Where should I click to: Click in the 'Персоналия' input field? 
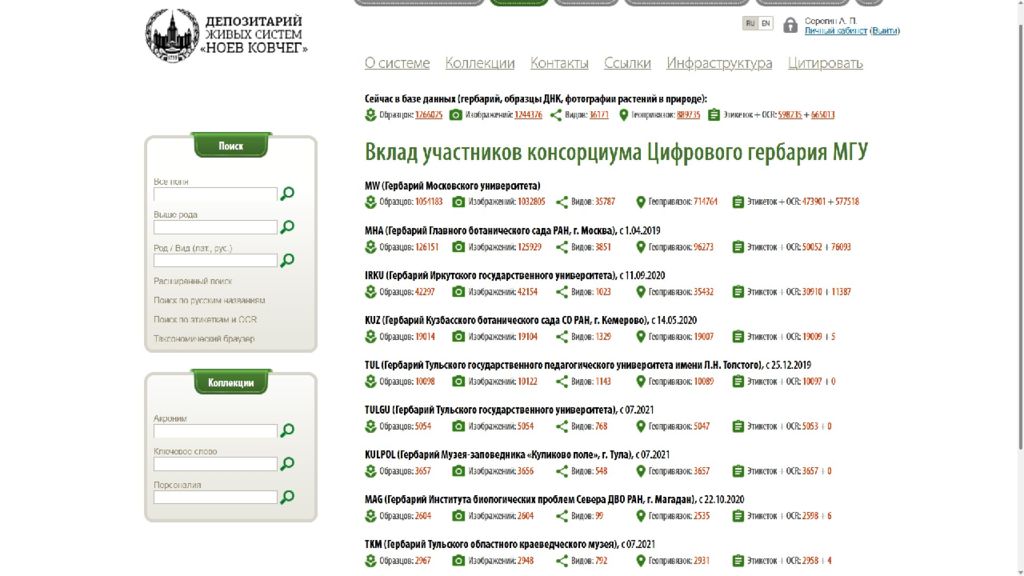(215, 498)
